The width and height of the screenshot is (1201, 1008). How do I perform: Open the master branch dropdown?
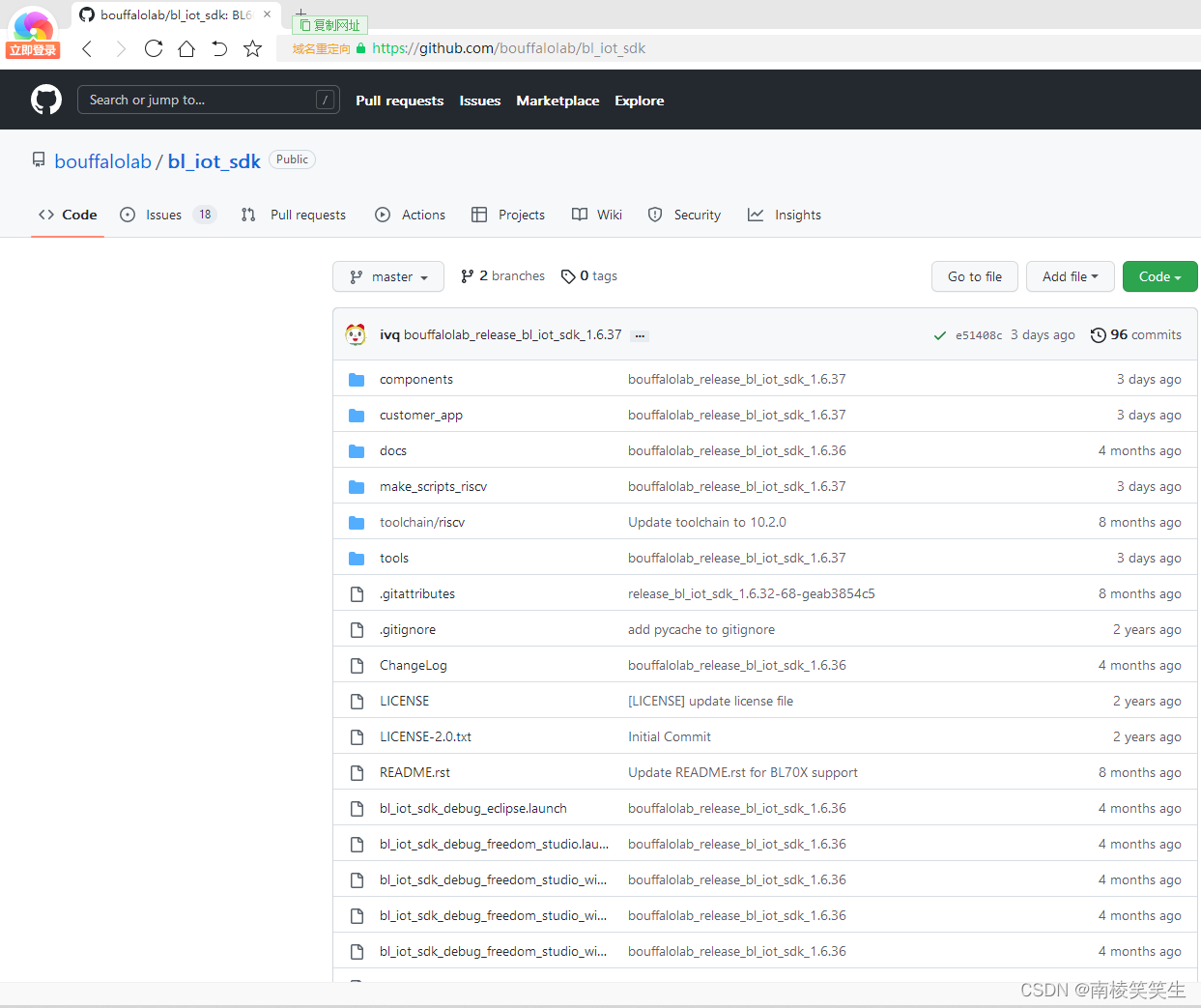tap(388, 276)
